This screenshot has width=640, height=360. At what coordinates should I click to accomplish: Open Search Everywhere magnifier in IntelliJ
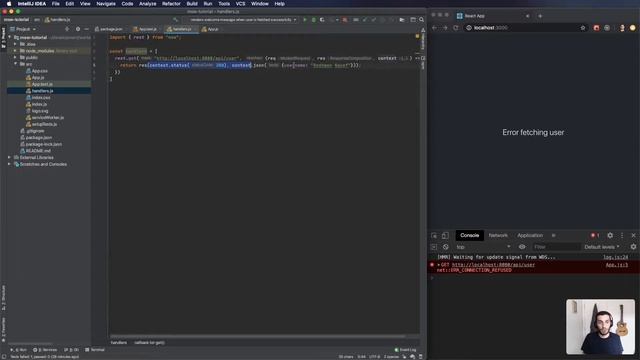coord(422,20)
